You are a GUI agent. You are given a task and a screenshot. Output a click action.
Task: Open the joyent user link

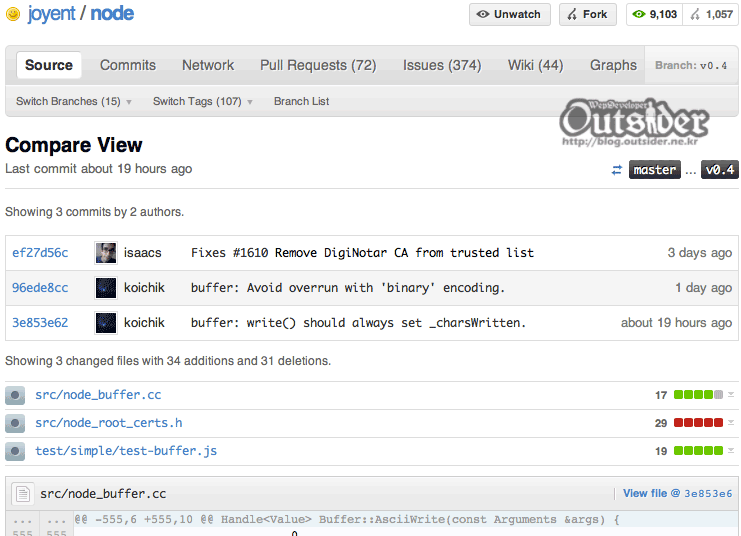point(51,14)
